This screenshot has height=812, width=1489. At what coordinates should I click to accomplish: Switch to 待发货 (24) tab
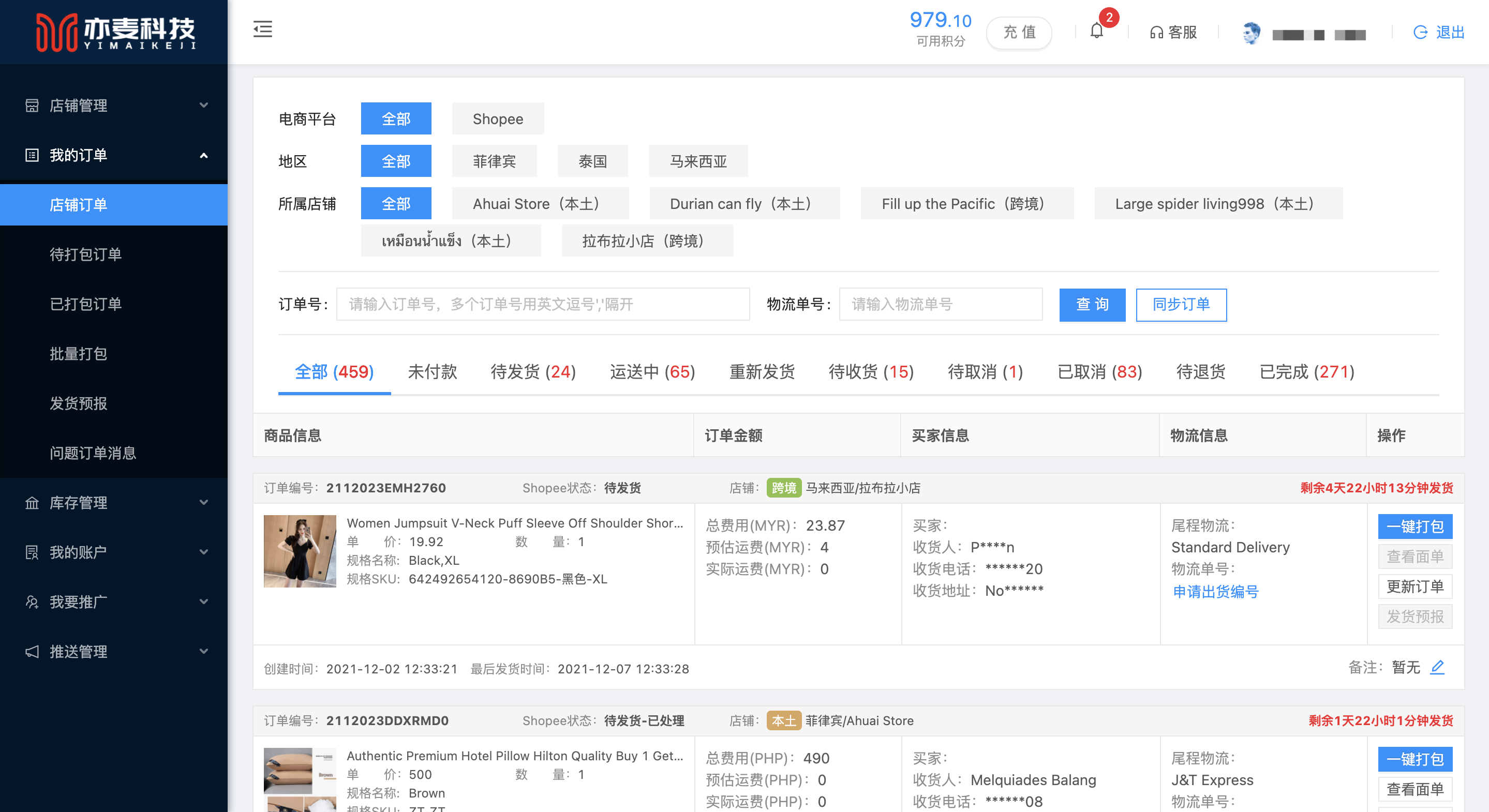tap(533, 372)
